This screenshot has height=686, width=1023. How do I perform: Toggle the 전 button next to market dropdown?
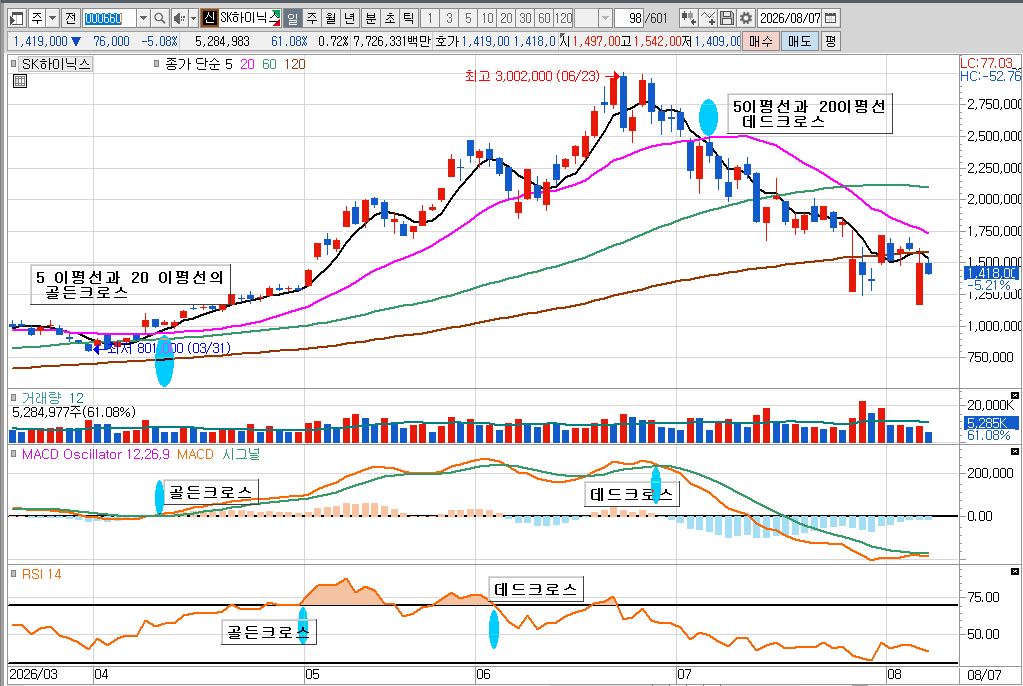click(x=71, y=18)
